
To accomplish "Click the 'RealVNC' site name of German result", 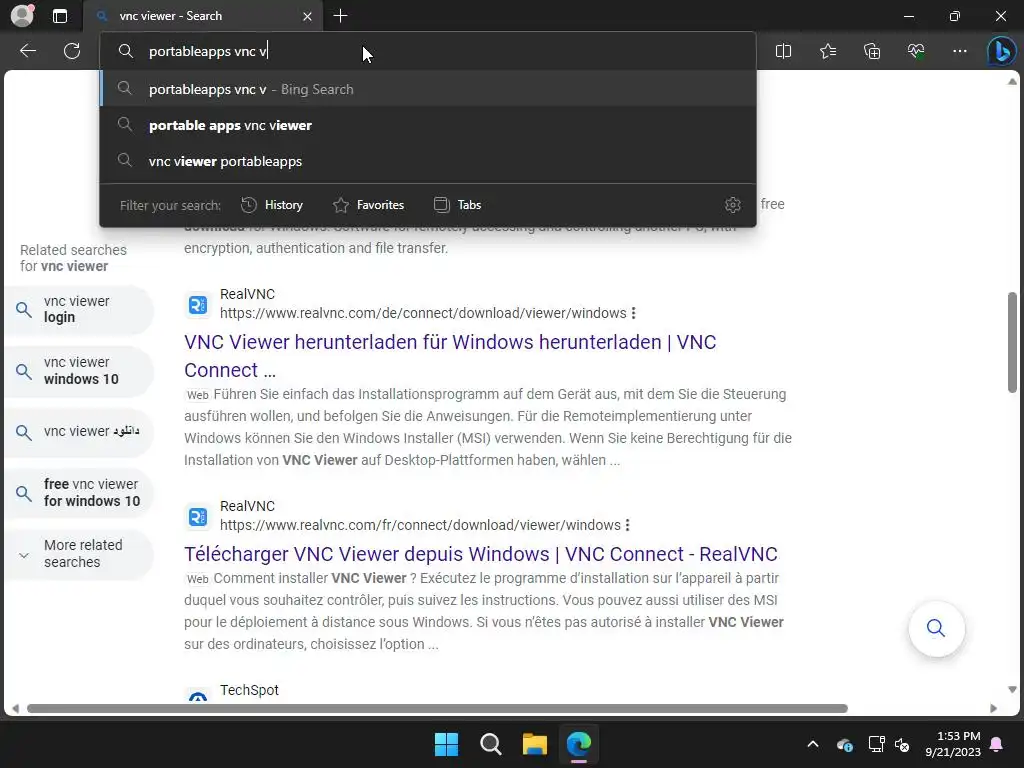I will (248, 295).
